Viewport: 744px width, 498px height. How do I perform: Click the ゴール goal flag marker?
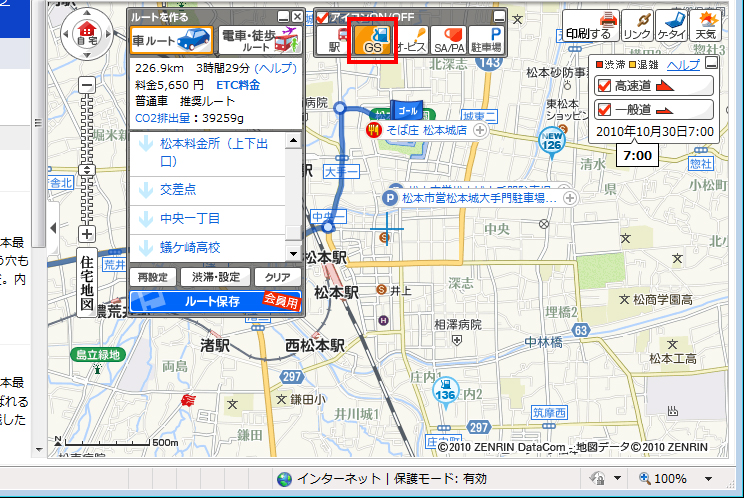coord(407,111)
